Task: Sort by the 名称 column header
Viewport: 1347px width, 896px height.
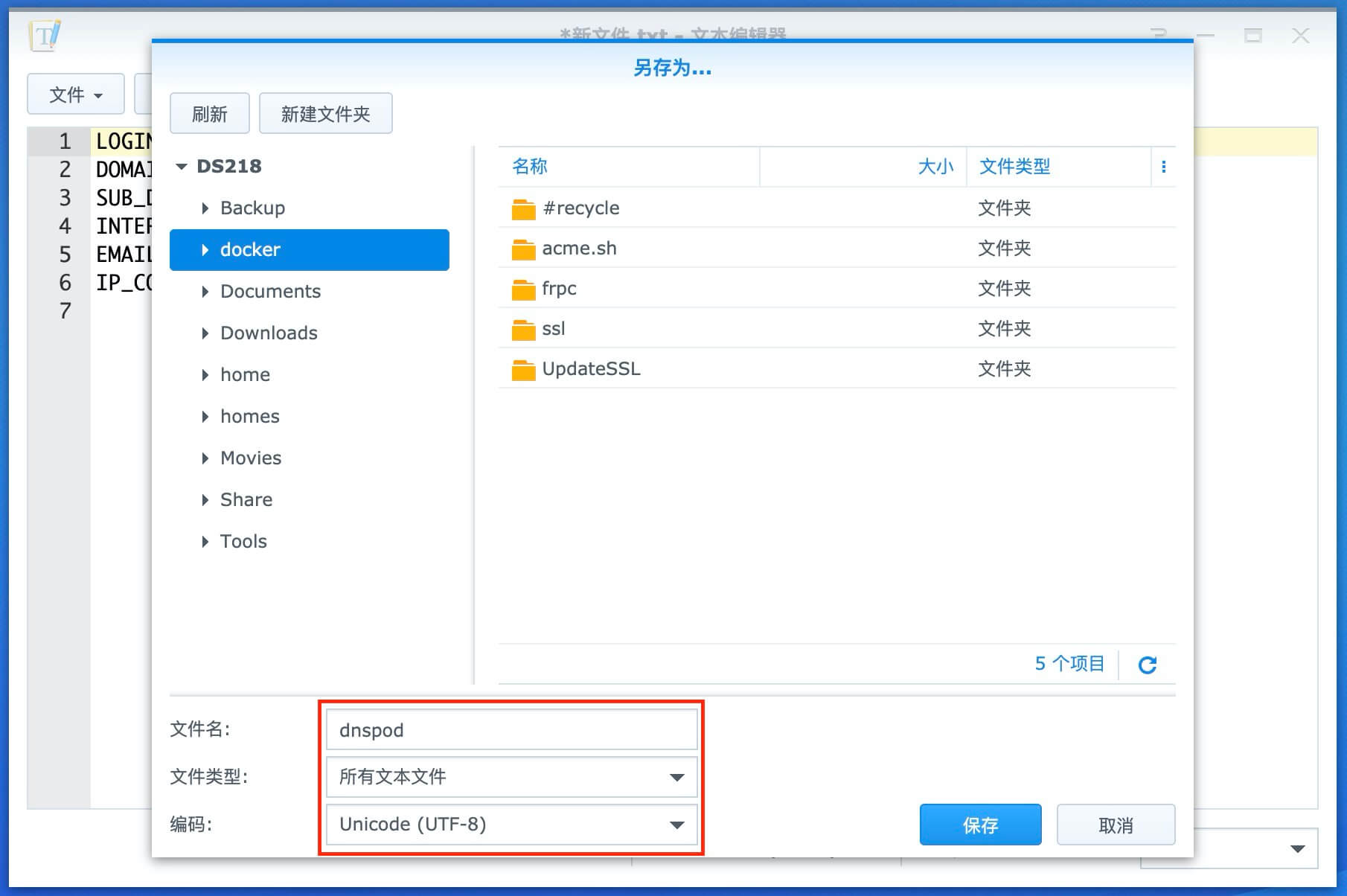Action: 530,167
